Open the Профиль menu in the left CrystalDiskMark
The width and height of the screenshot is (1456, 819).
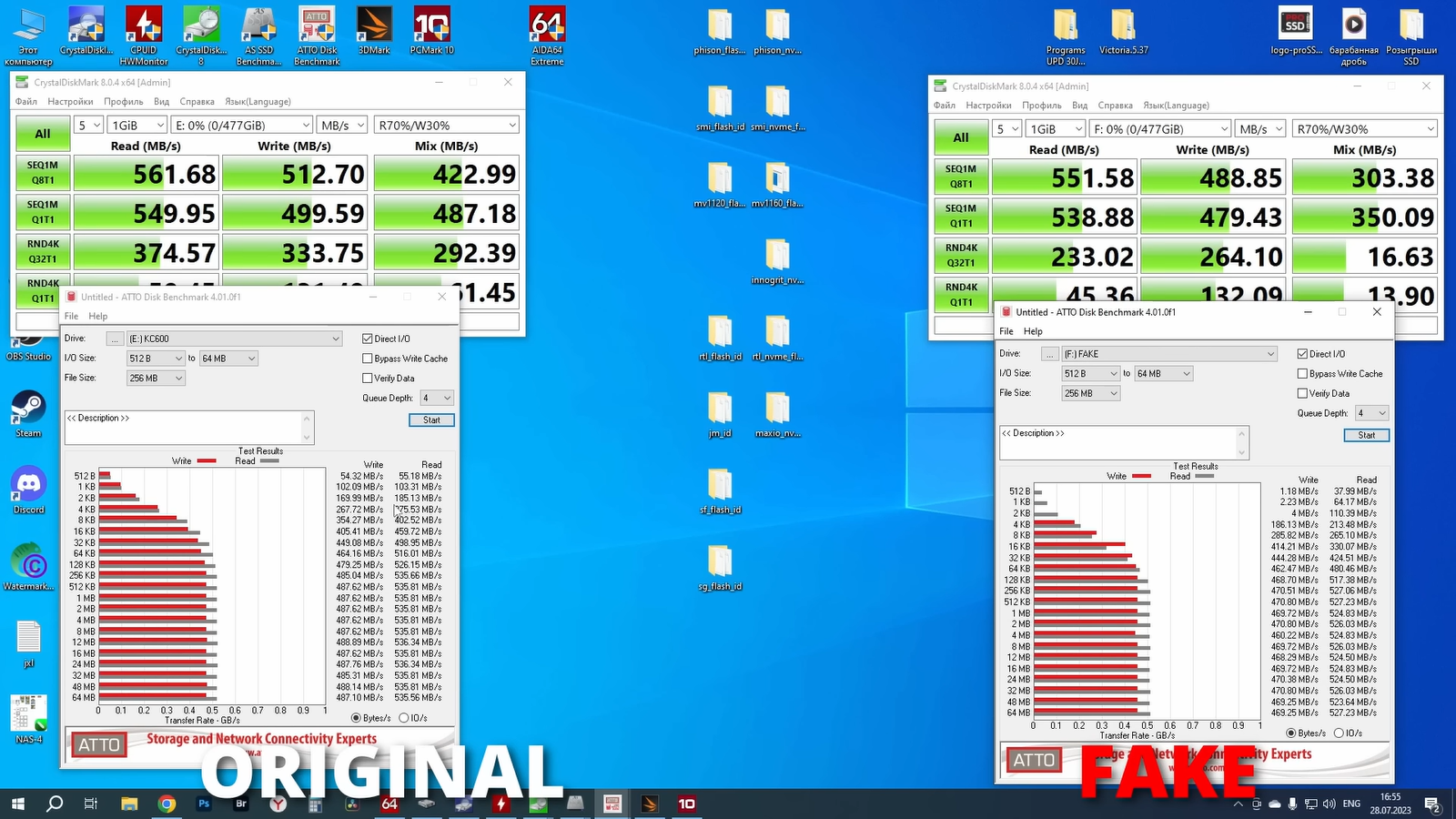[x=123, y=102]
